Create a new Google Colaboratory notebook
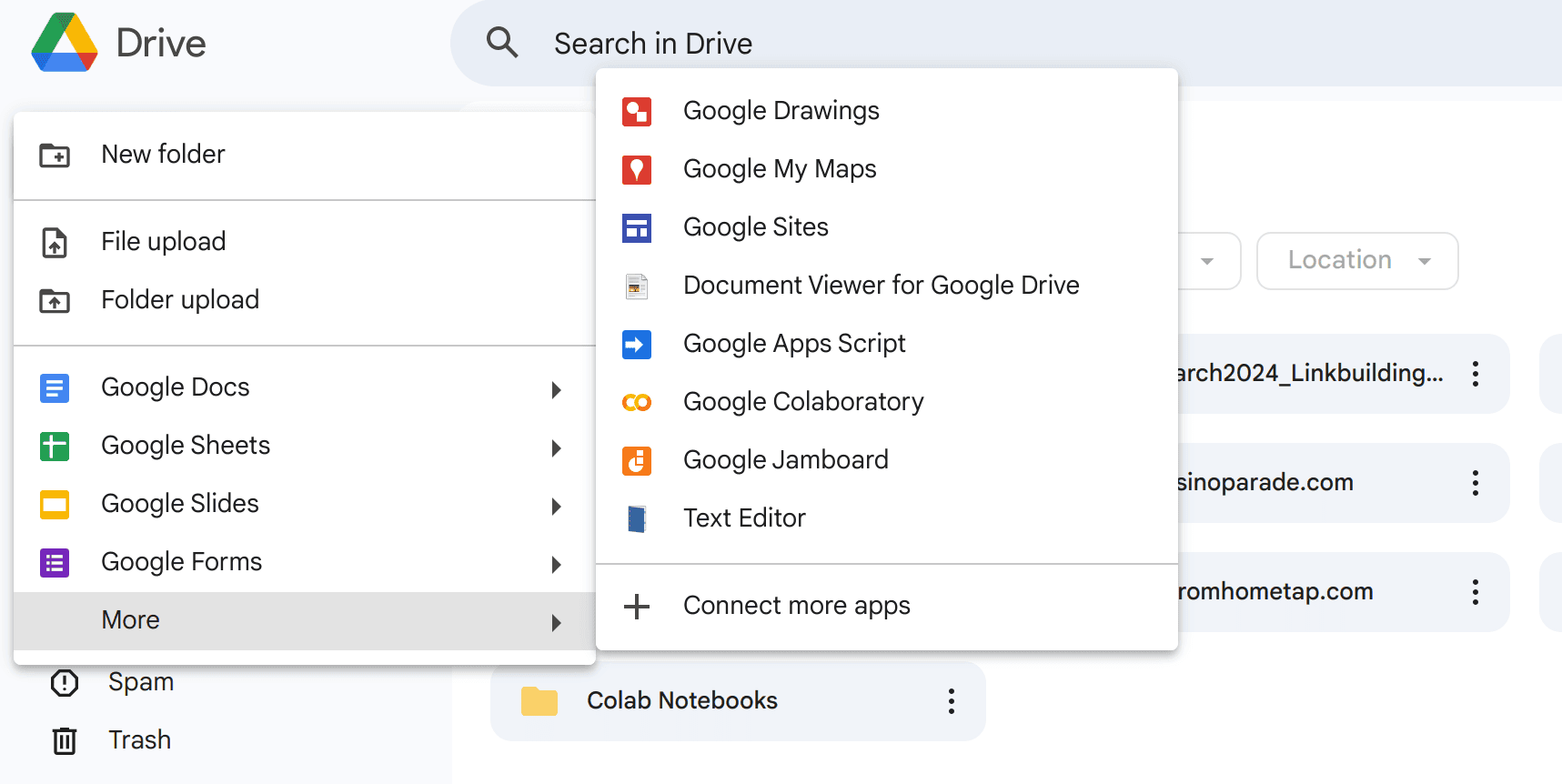 [x=887, y=403]
